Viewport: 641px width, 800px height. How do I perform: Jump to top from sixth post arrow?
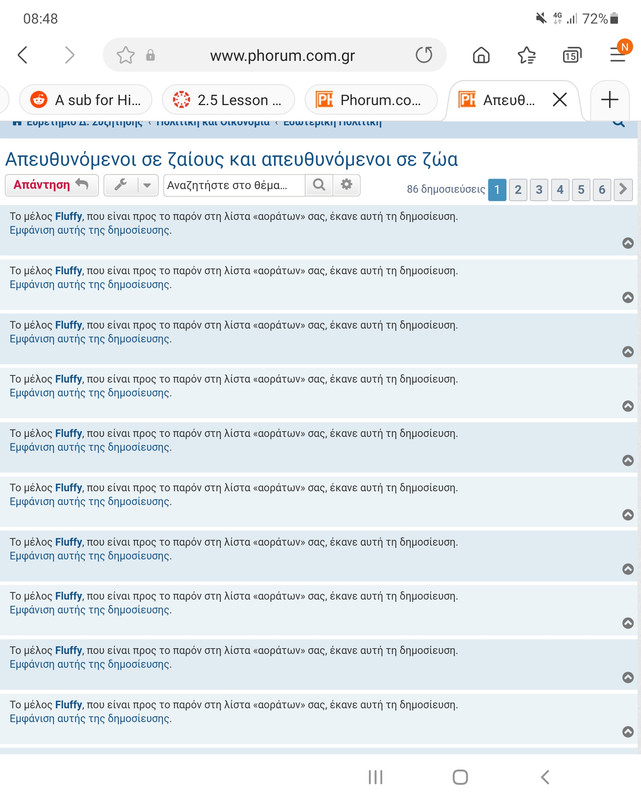click(x=628, y=514)
